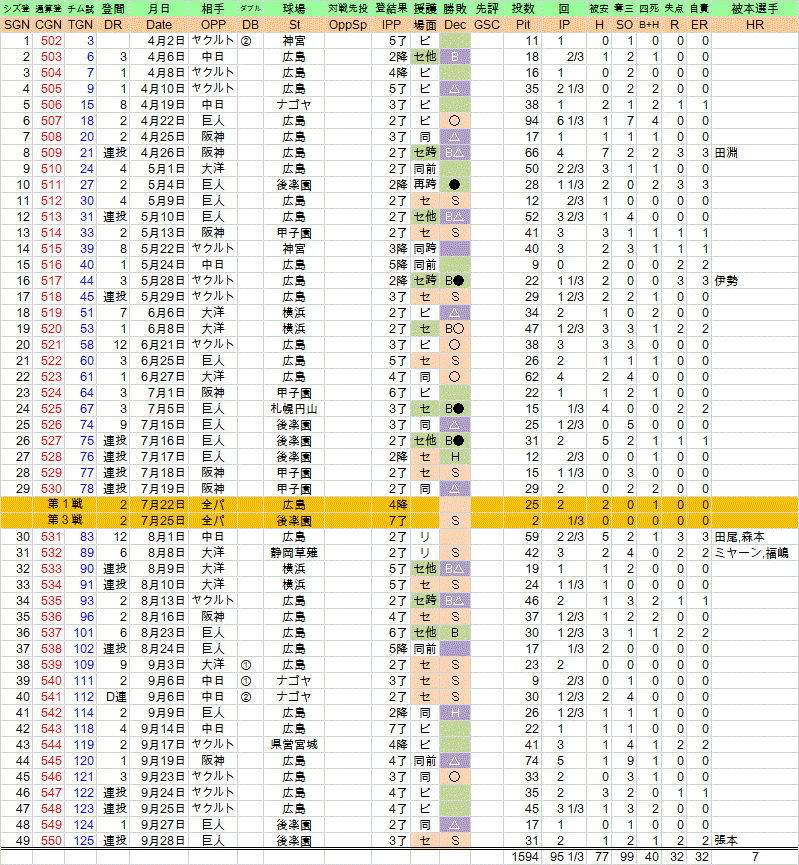This screenshot has height=865, width=799.
Task: Select home run name 伊勢
Action: [x=726, y=281]
